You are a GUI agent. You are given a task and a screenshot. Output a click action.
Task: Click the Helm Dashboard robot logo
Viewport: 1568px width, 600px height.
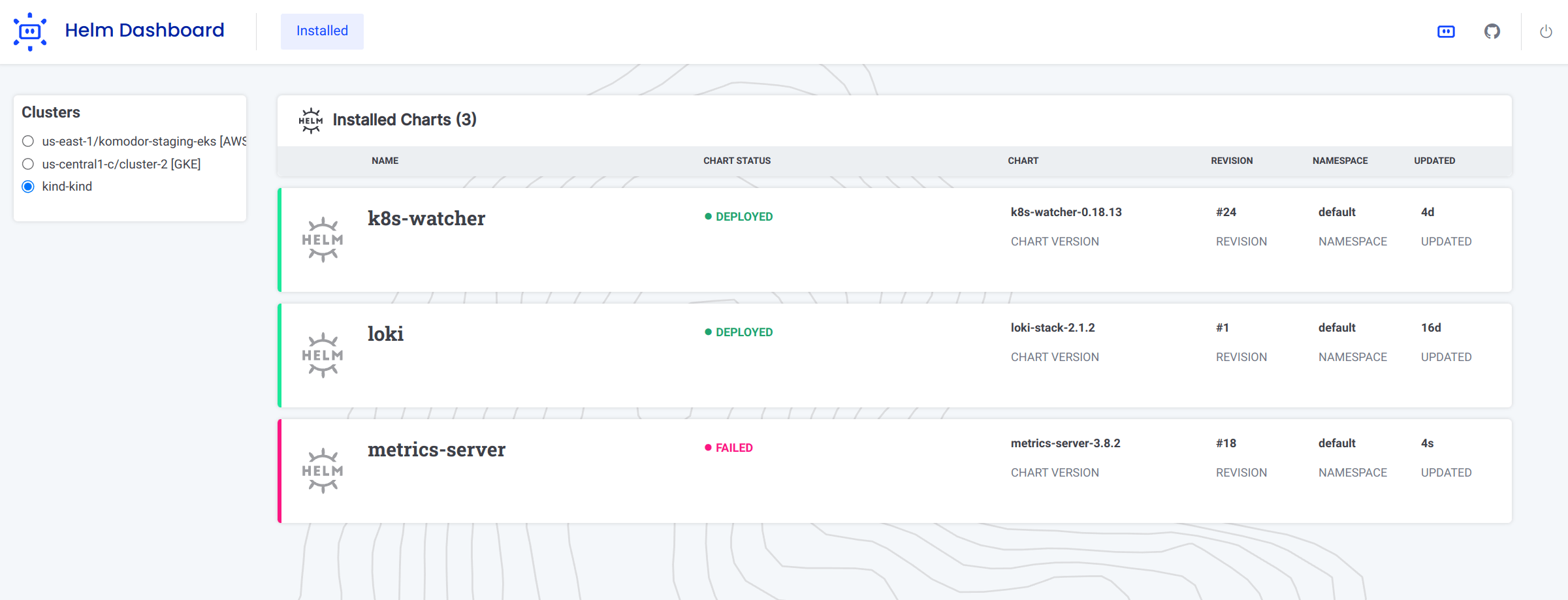point(31,31)
